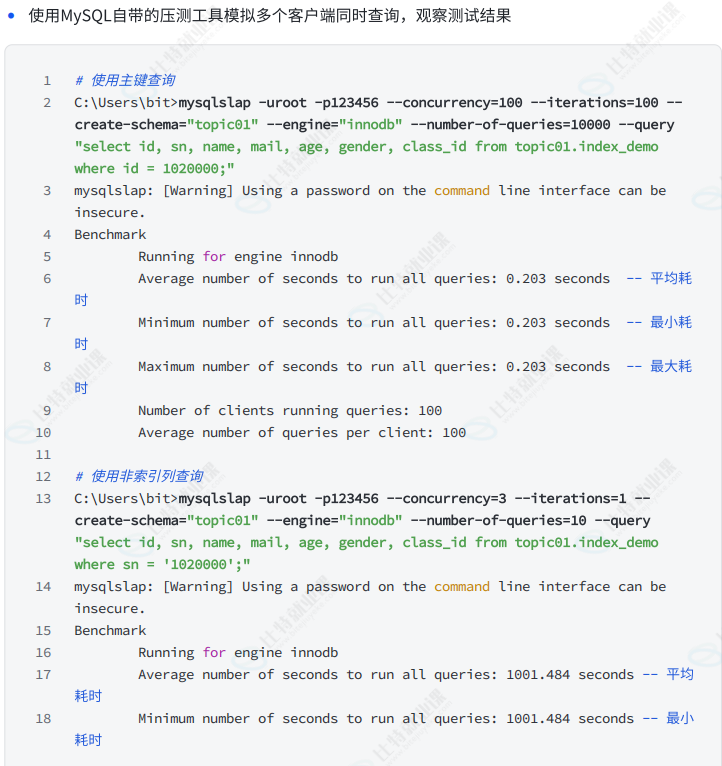This screenshot has width=722, height=766.
Task: Click line number 3 in the gutter
Action: [x=47, y=191]
